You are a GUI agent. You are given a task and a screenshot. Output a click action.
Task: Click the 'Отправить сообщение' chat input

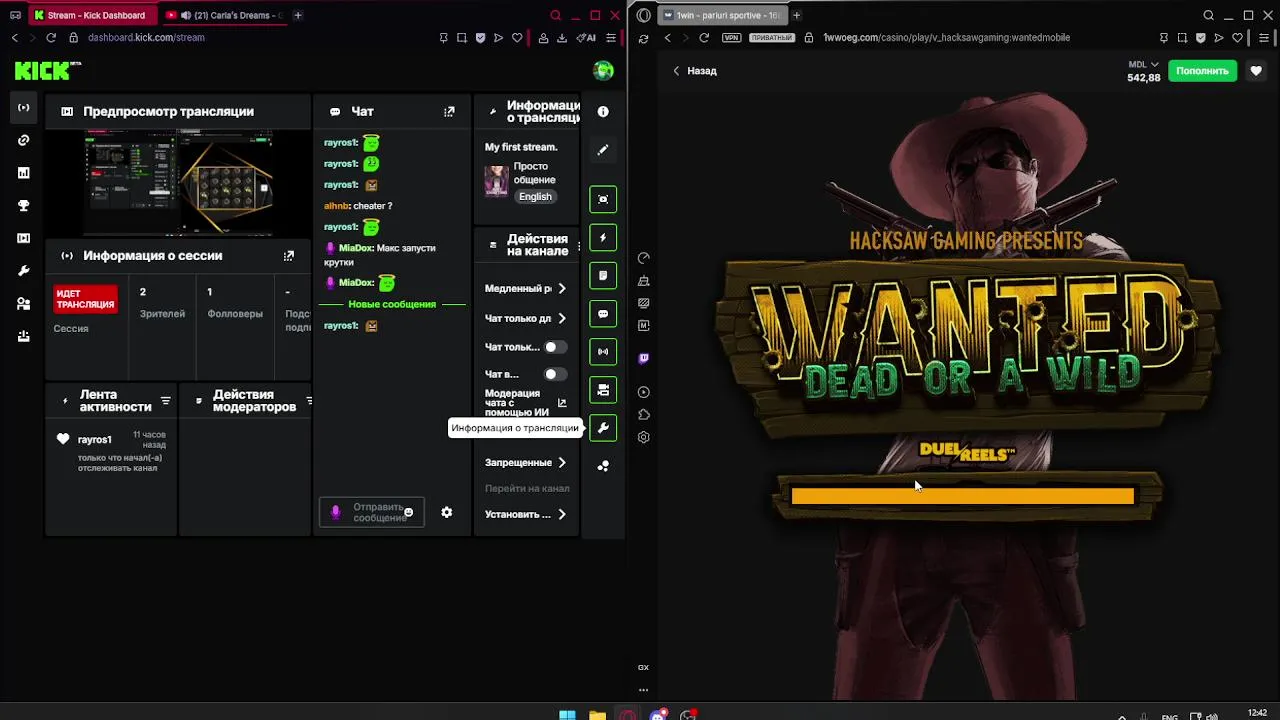372,512
